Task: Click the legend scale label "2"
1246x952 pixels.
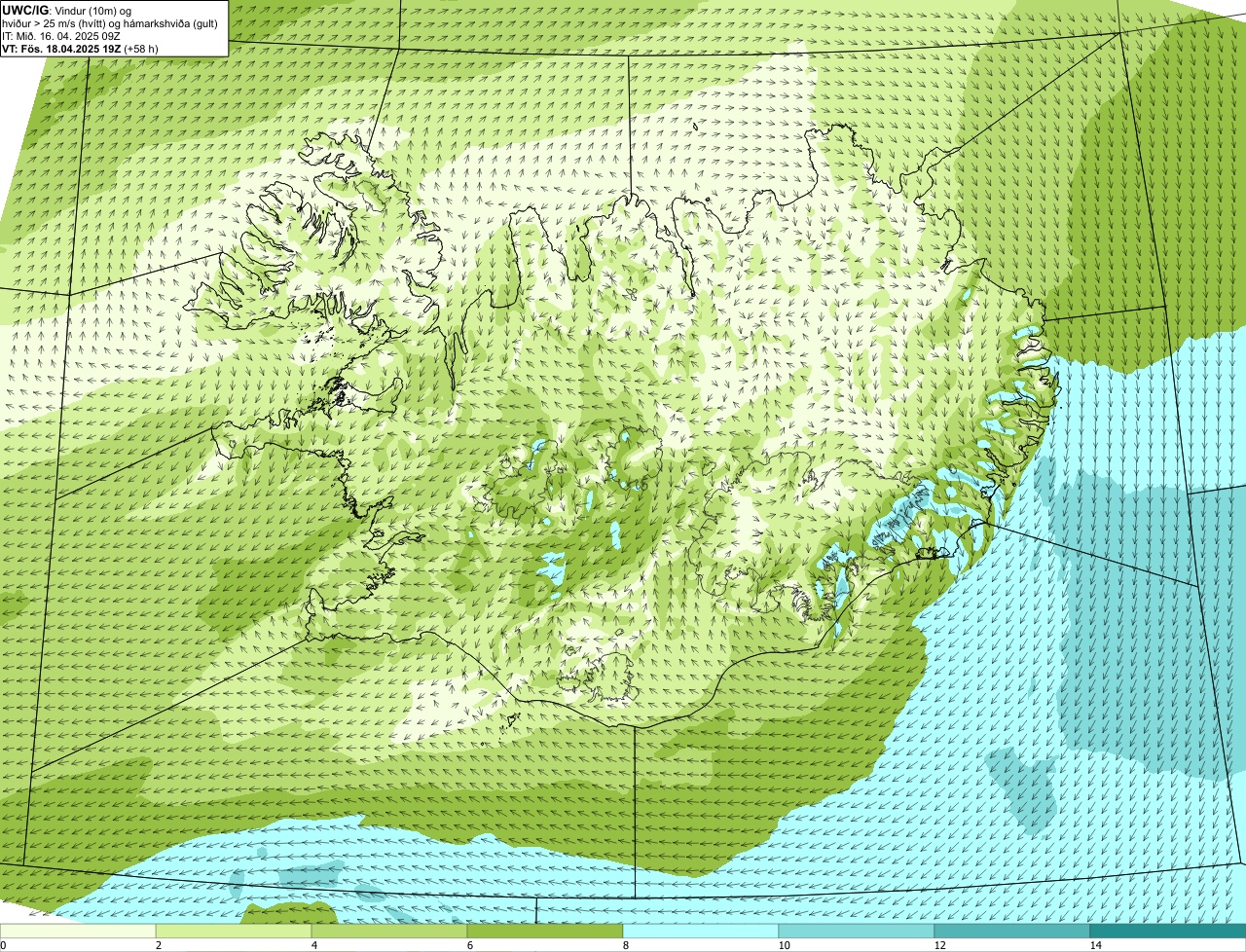Action: point(158,945)
